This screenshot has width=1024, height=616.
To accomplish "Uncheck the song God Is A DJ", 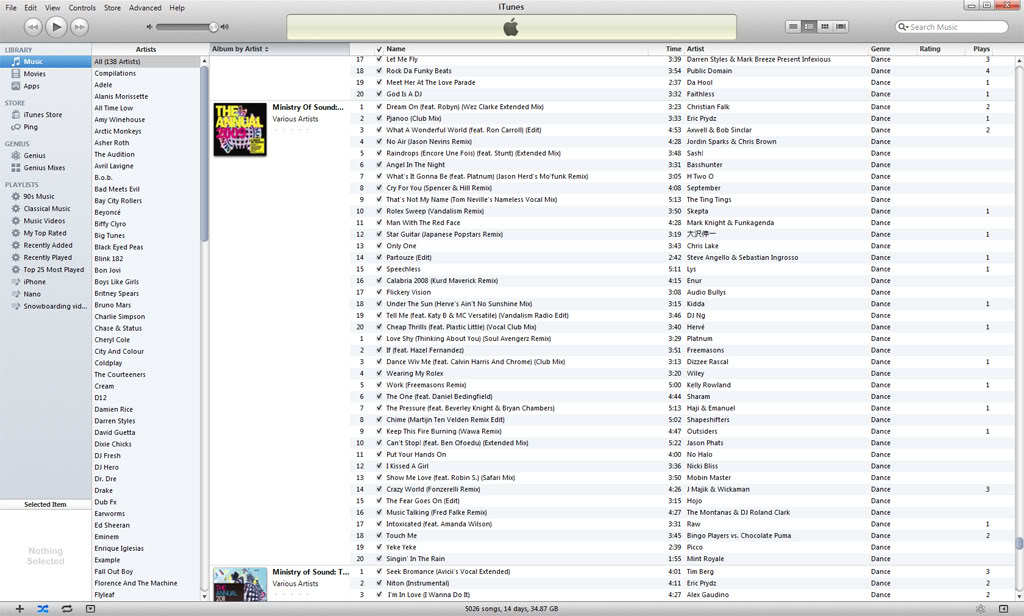I will 378,94.
